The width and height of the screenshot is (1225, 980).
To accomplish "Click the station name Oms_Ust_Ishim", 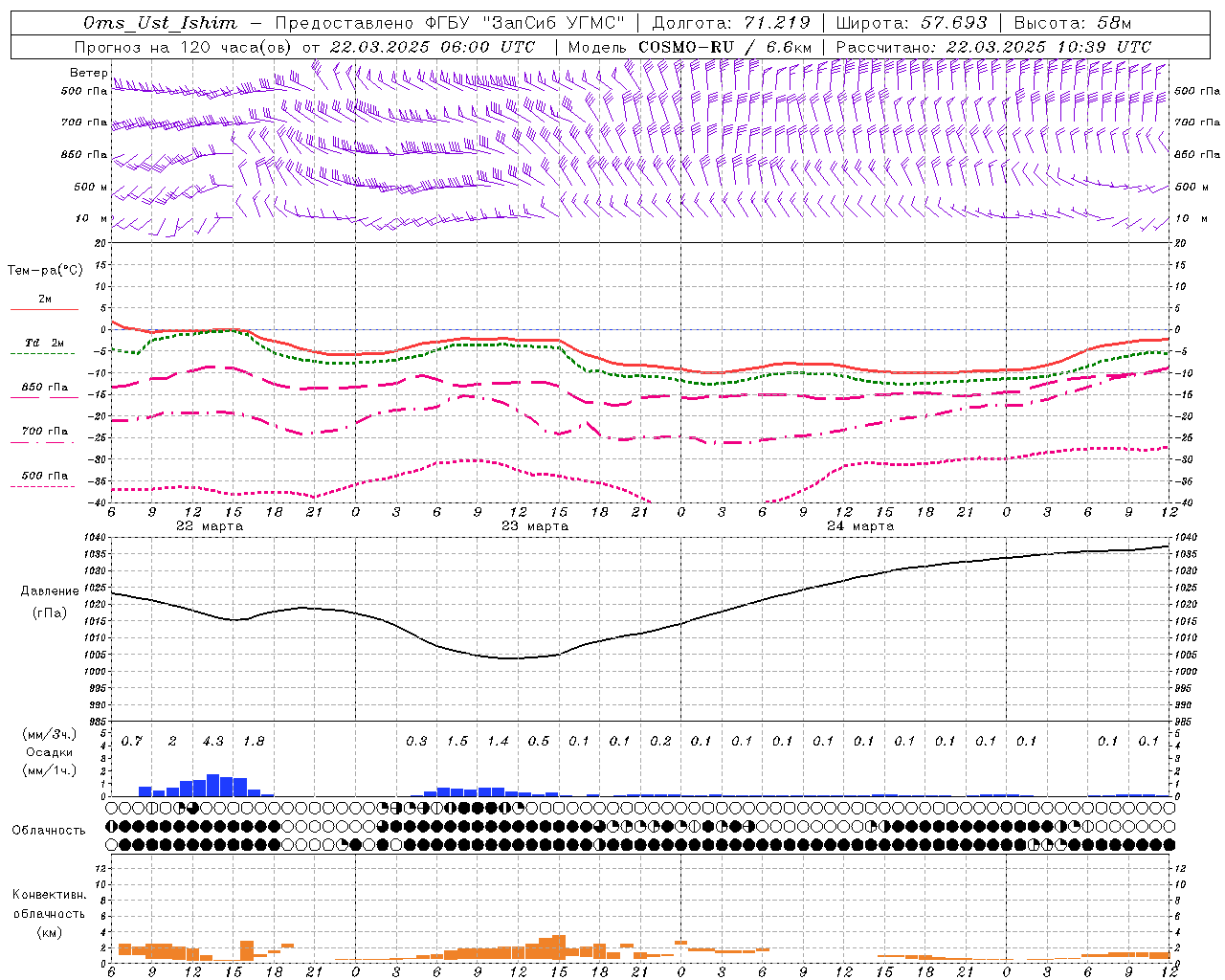I will click(160, 23).
